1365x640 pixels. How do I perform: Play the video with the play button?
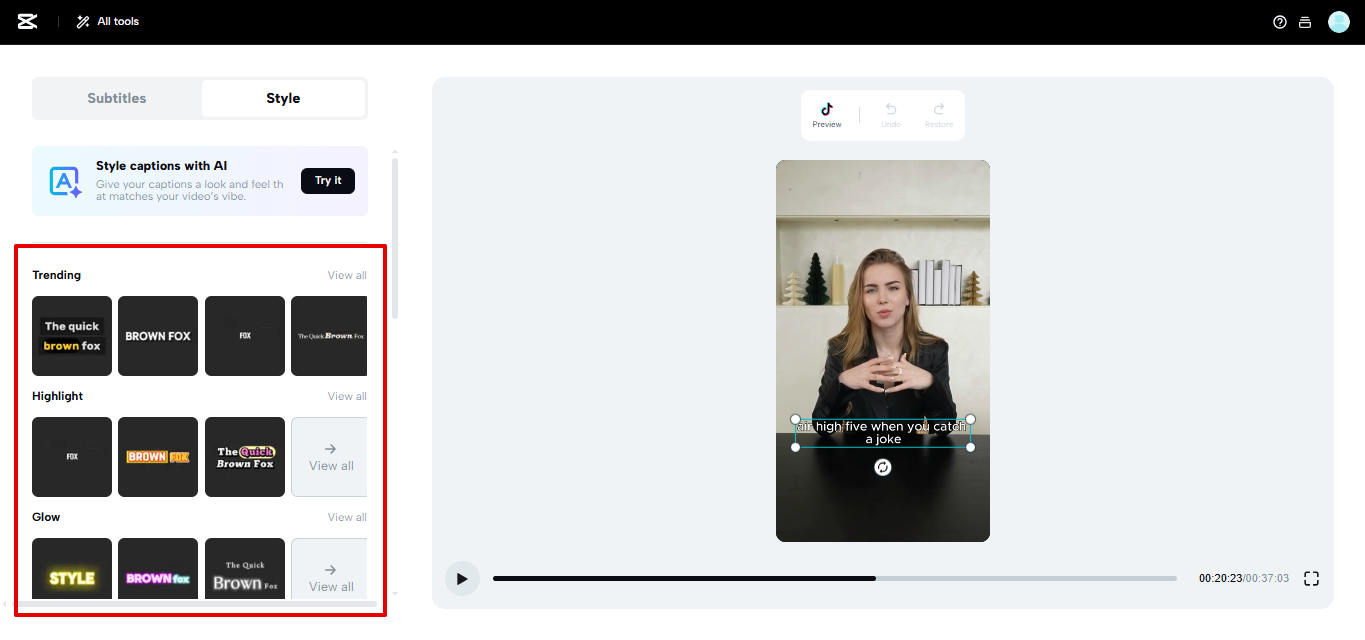(x=462, y=578)
